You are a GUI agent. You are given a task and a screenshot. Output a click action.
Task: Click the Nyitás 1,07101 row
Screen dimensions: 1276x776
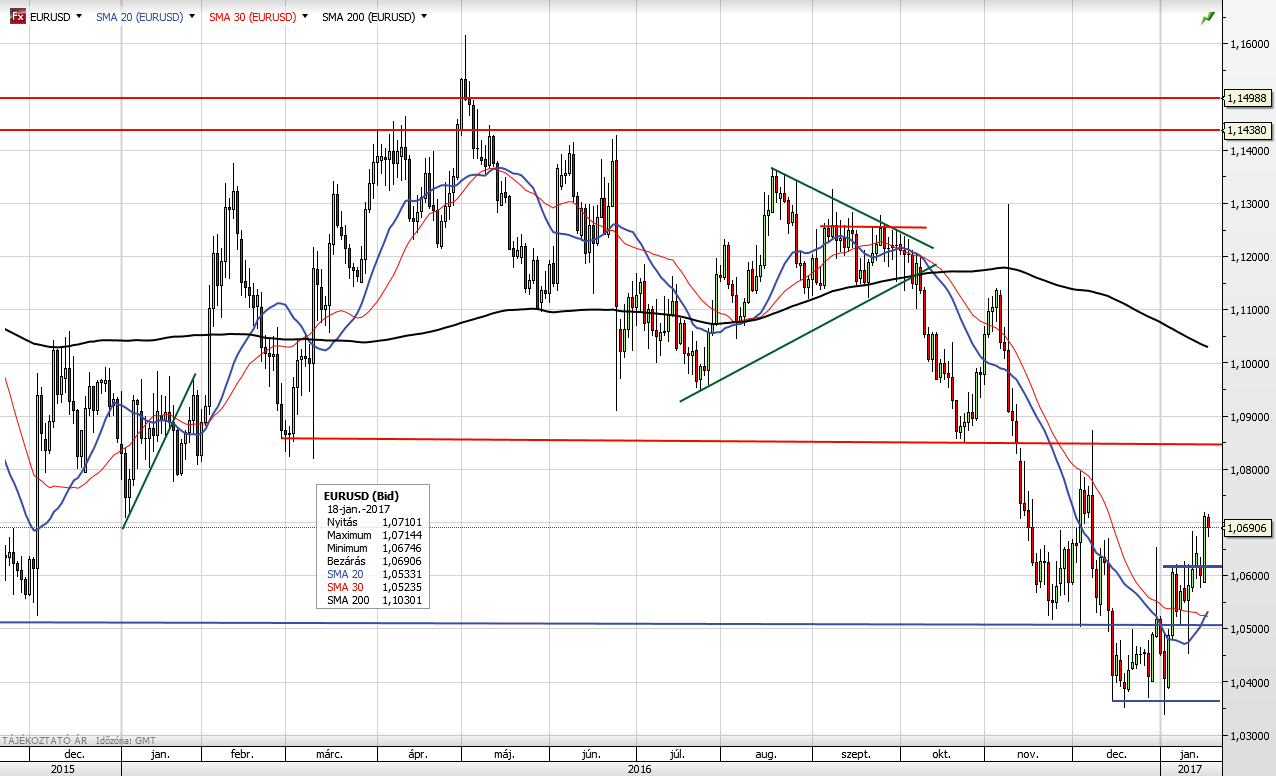pyautogui.click(x=373, y=522)
